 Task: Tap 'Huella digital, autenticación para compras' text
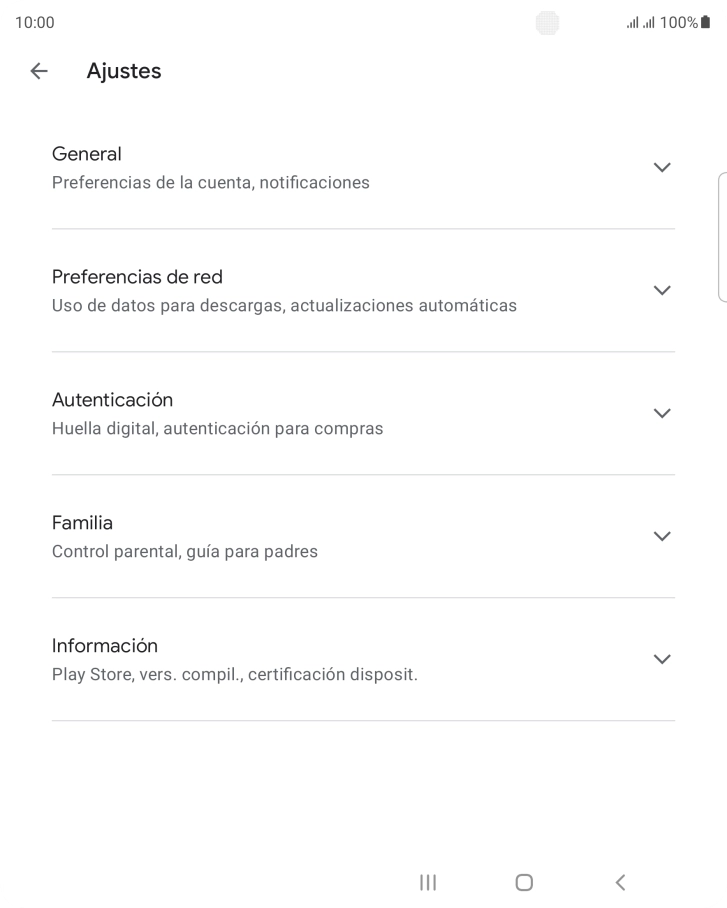coord(217,428)
